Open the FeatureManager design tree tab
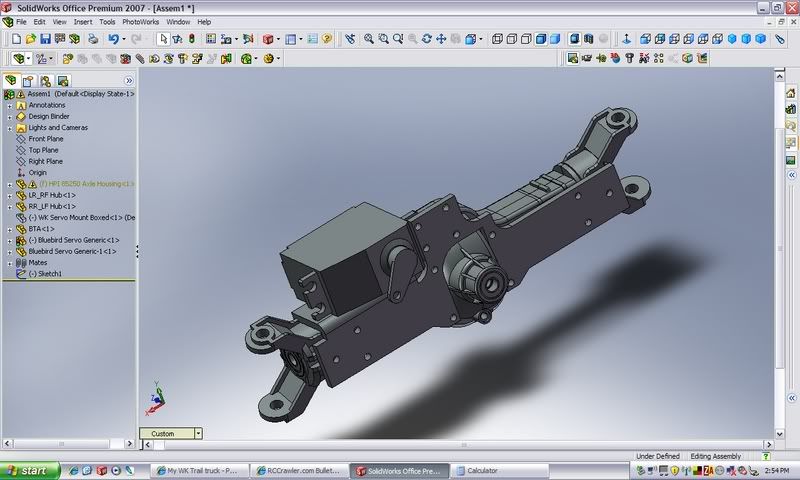Image resolution: width=800 pixels, height=480 pixels. tap(11, 81)
